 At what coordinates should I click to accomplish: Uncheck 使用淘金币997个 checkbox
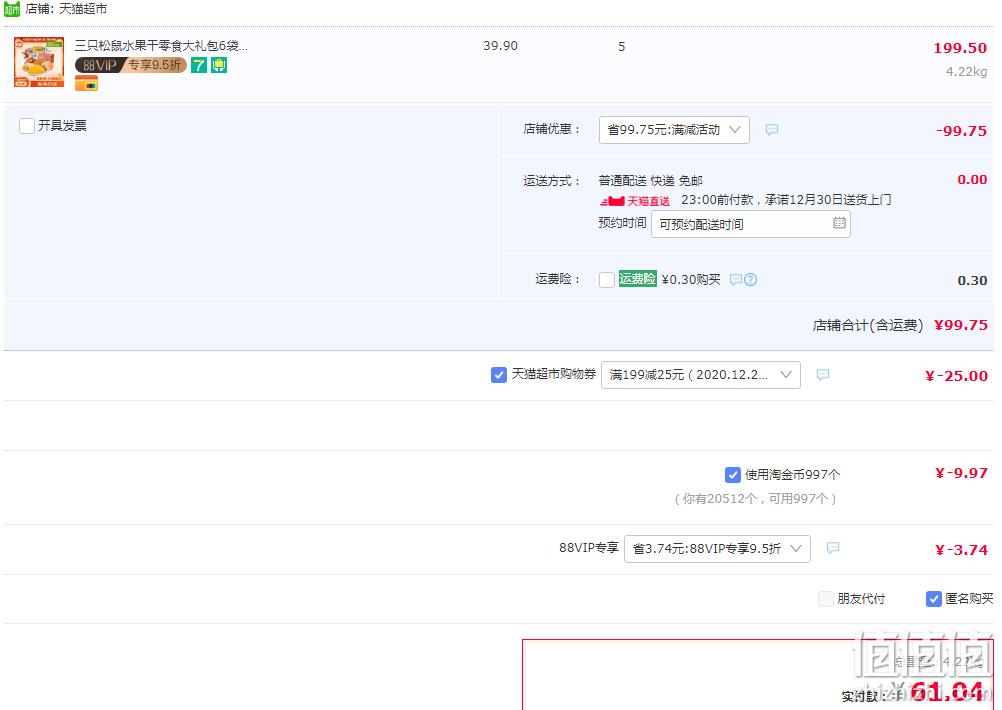pos(732,475)
